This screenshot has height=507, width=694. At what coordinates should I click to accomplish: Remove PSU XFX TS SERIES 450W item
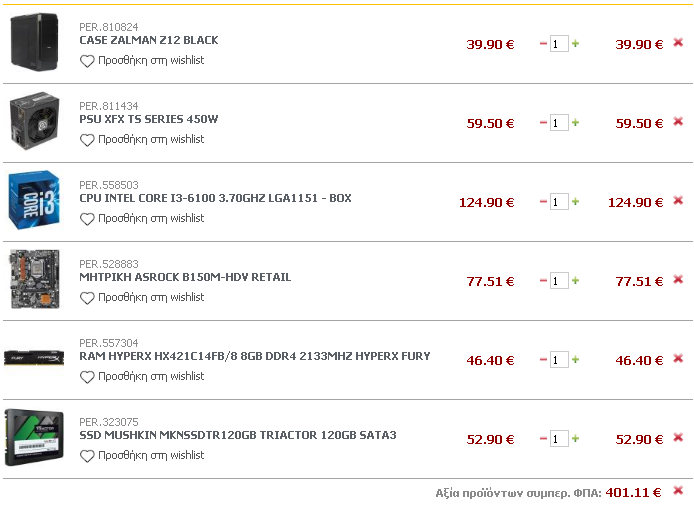[x=678, y=121]
